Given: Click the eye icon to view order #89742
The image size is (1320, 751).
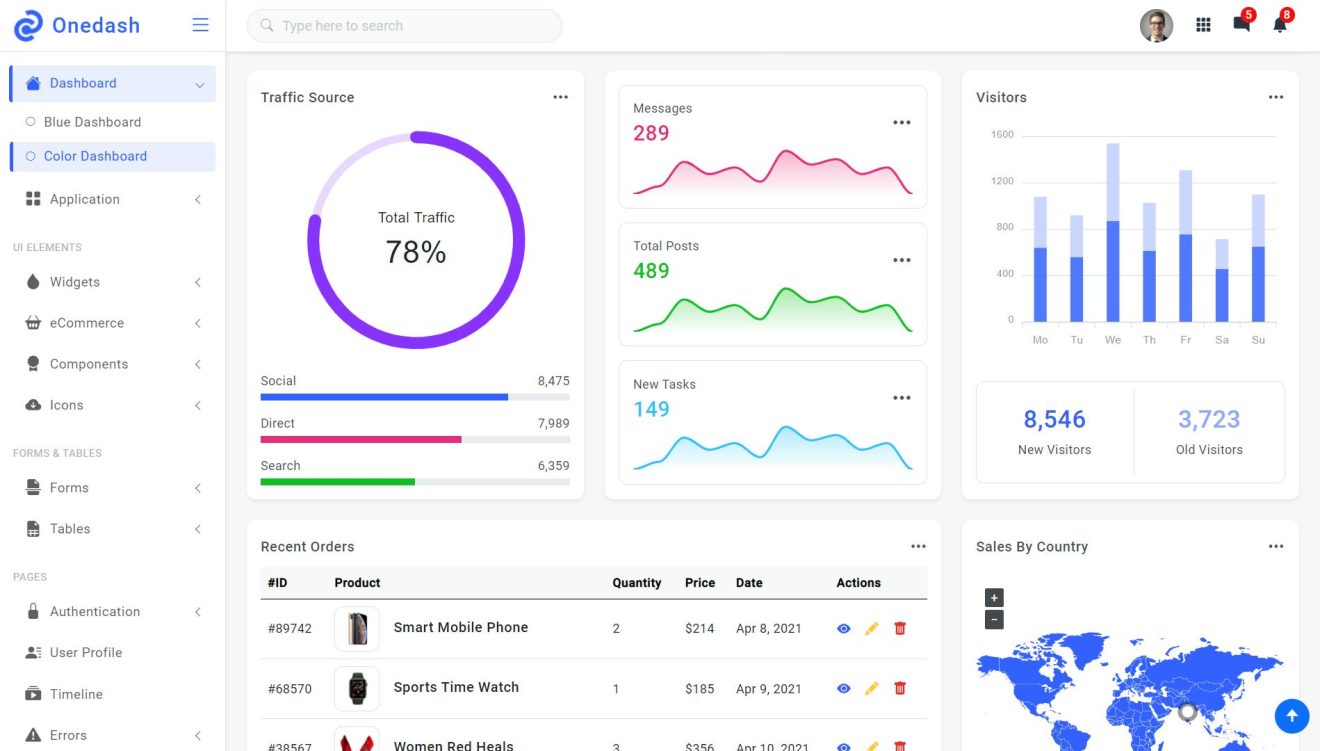Looking at the screenshot, I should coord(843,628).
